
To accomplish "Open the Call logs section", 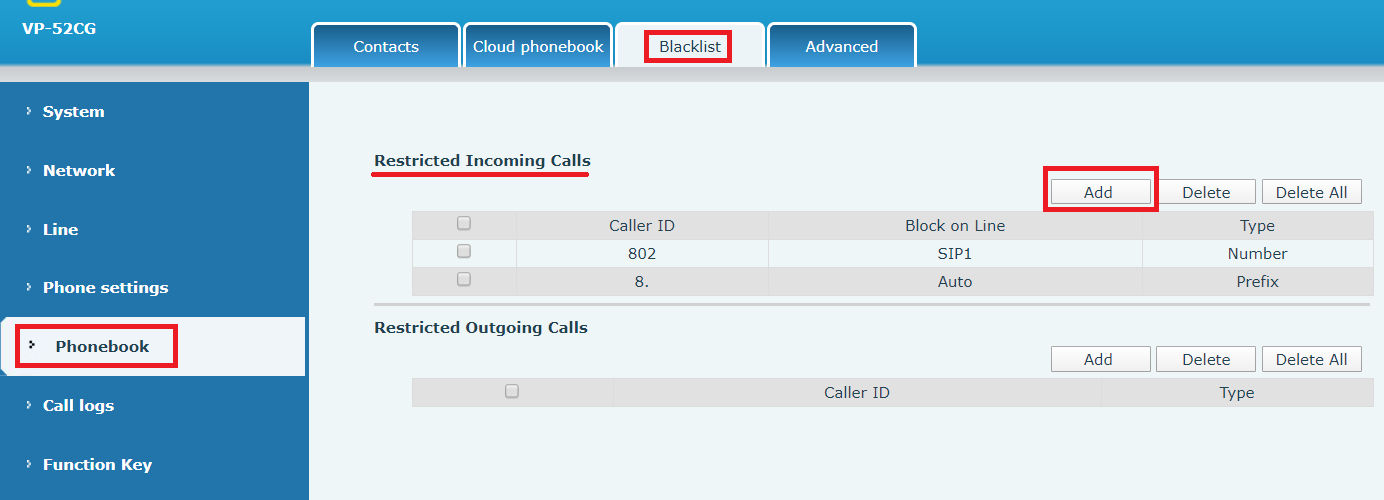I will (x=78, y=405).
